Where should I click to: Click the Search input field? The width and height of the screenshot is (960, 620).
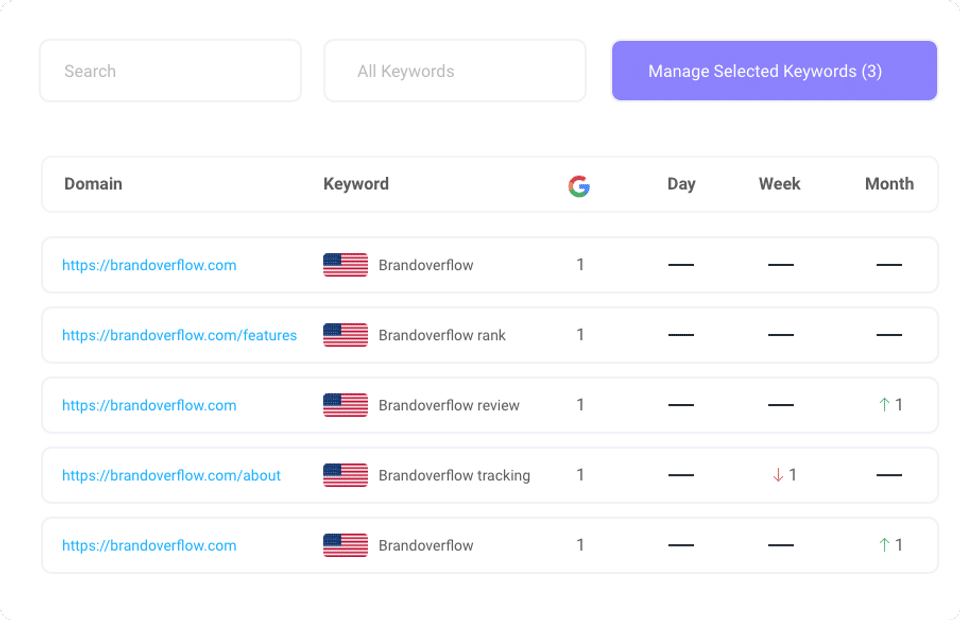pos(170,71)
